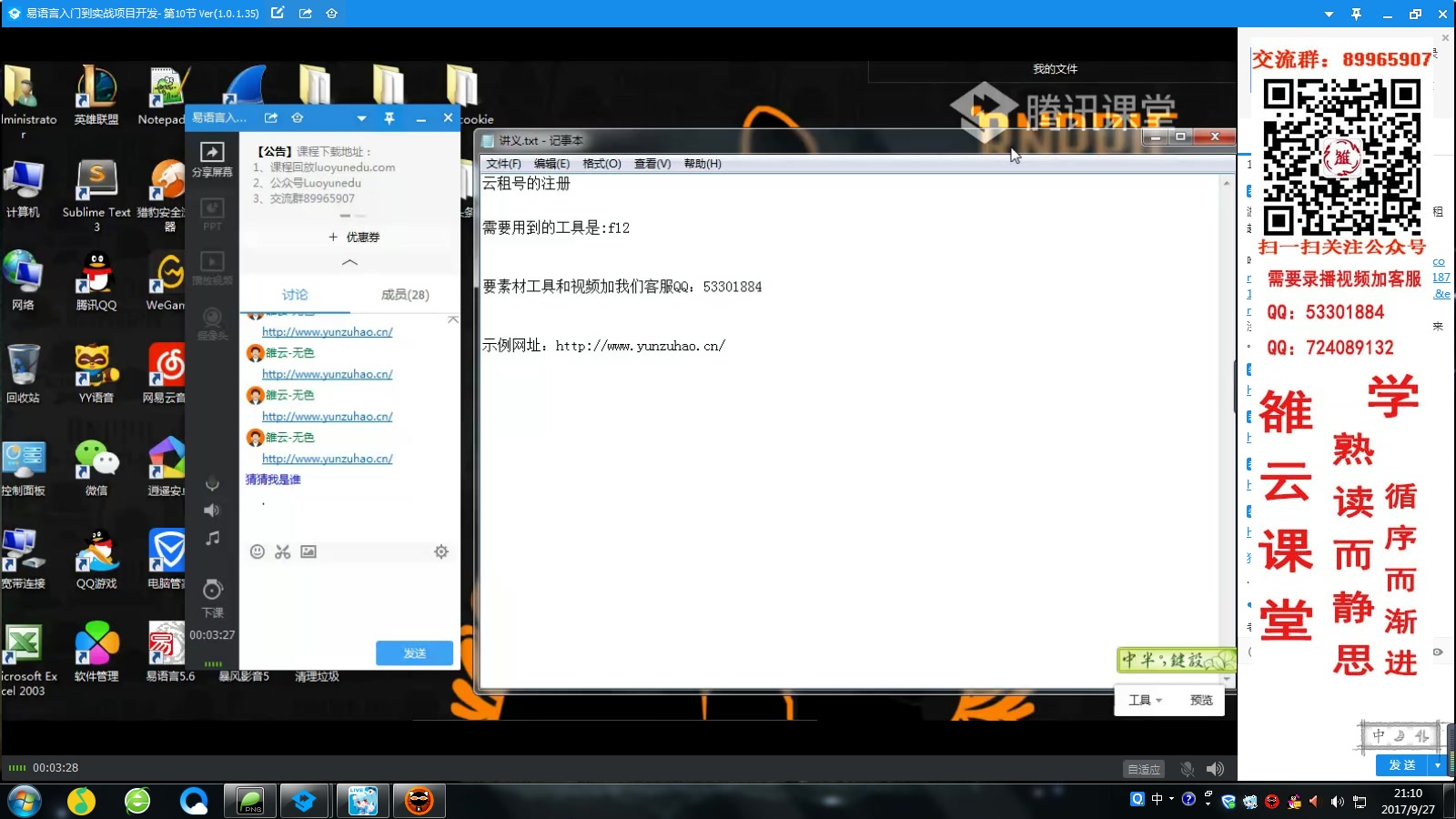Viewport: 1456px width, 819px height.
Task: Open the Sublime Text 3 desktop icon
Action: [96, 195]
